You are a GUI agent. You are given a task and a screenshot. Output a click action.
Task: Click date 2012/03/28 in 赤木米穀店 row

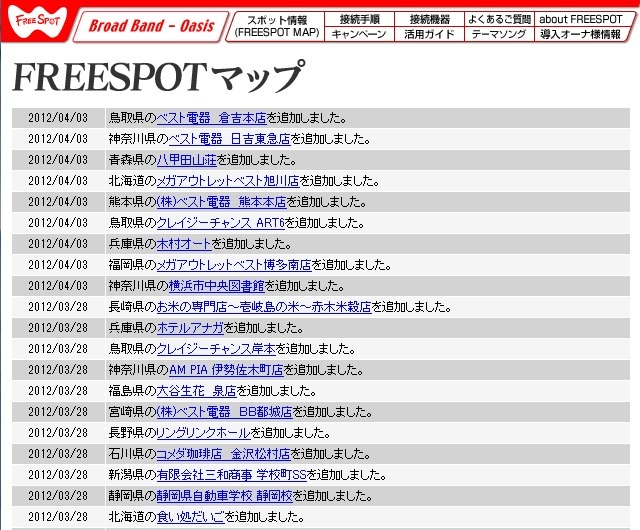pos(58,307)
